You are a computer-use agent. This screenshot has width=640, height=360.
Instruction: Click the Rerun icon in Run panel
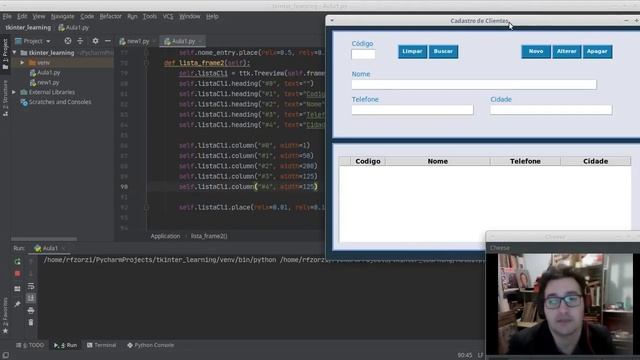17,262
